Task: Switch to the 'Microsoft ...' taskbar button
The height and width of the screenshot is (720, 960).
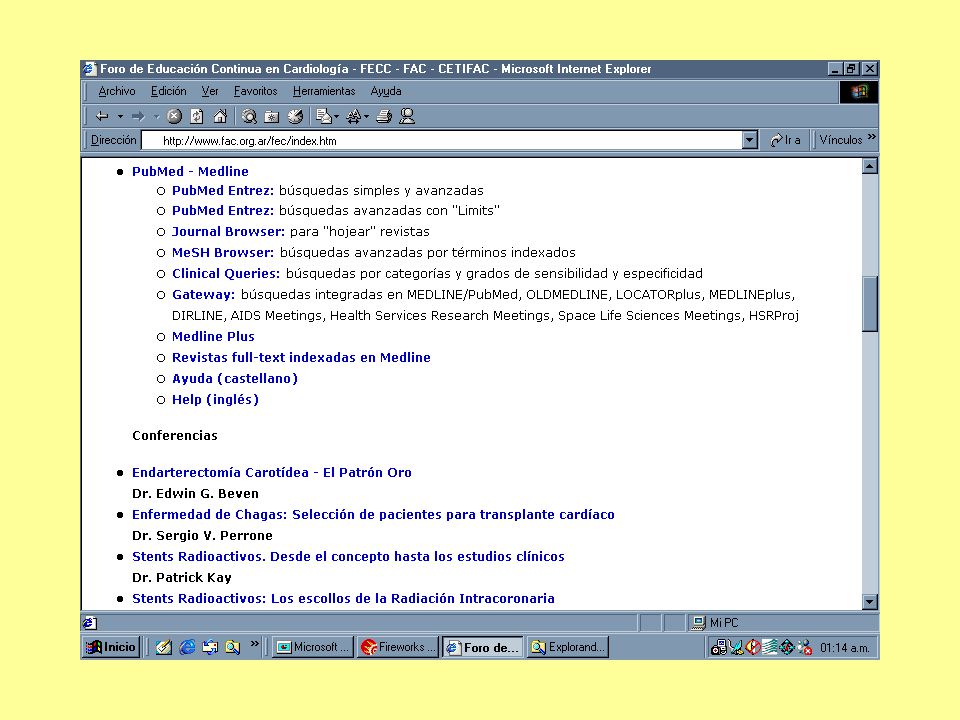Action: (x=312, y=647)
